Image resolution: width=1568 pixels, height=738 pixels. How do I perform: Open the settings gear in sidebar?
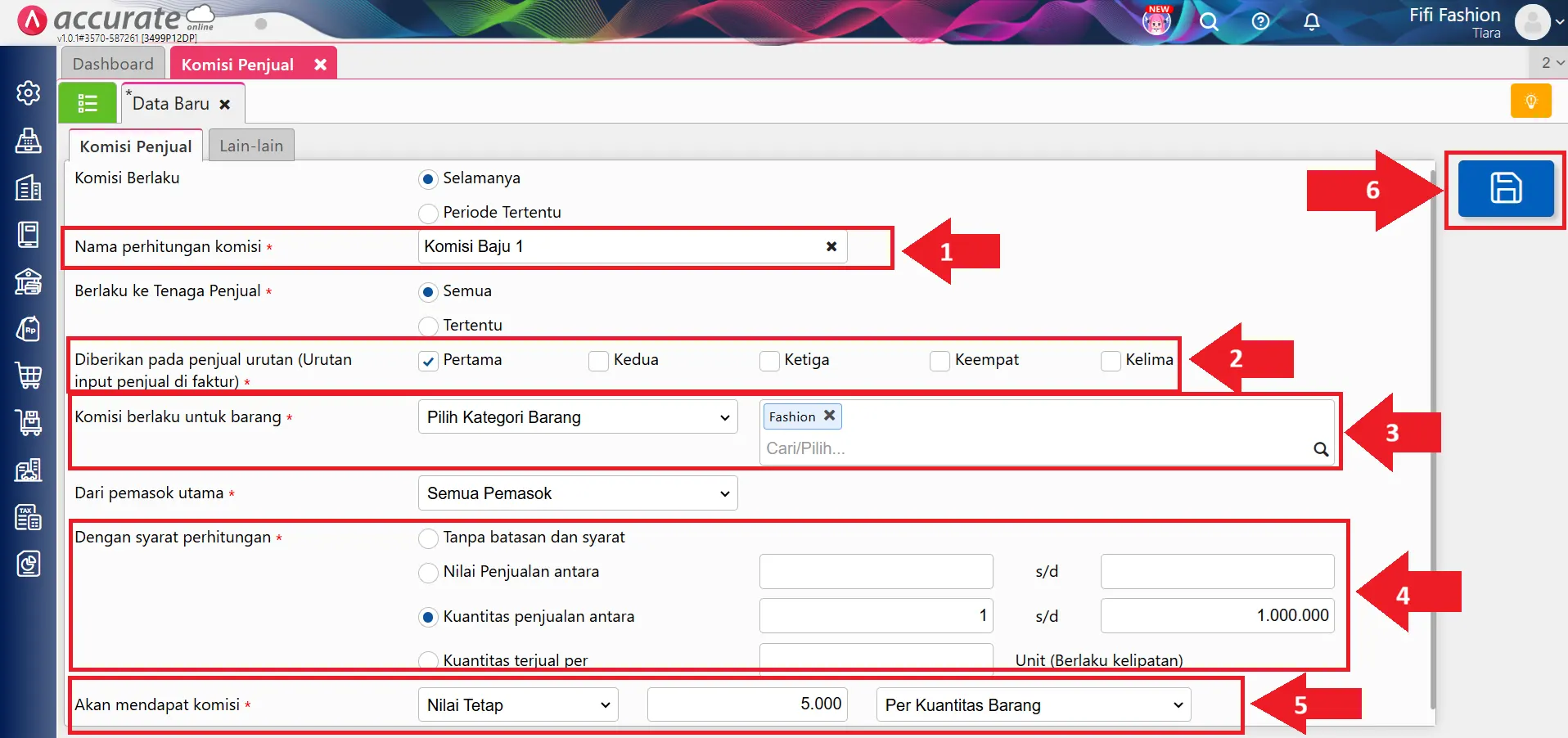[x=29, y=93]
